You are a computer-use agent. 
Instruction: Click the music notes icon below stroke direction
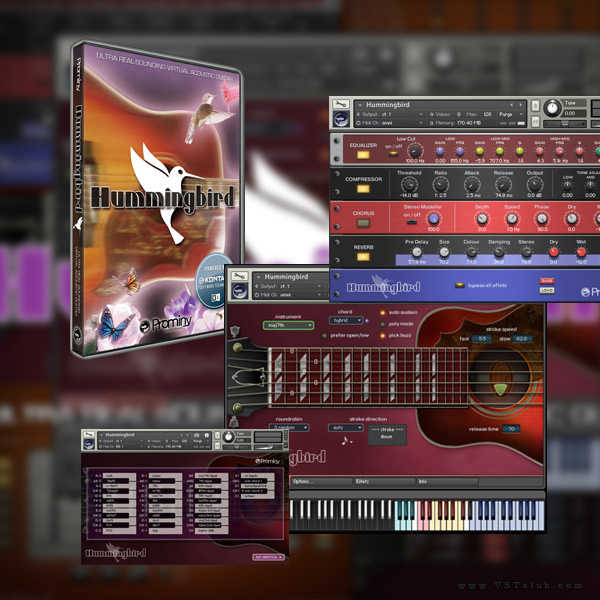coord(347,441)
